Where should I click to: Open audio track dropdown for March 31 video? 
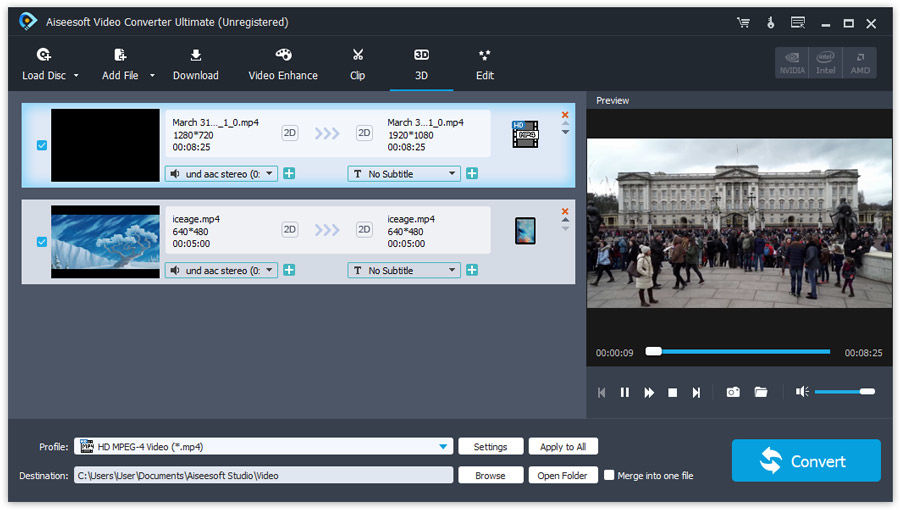(x=222, y=174)
